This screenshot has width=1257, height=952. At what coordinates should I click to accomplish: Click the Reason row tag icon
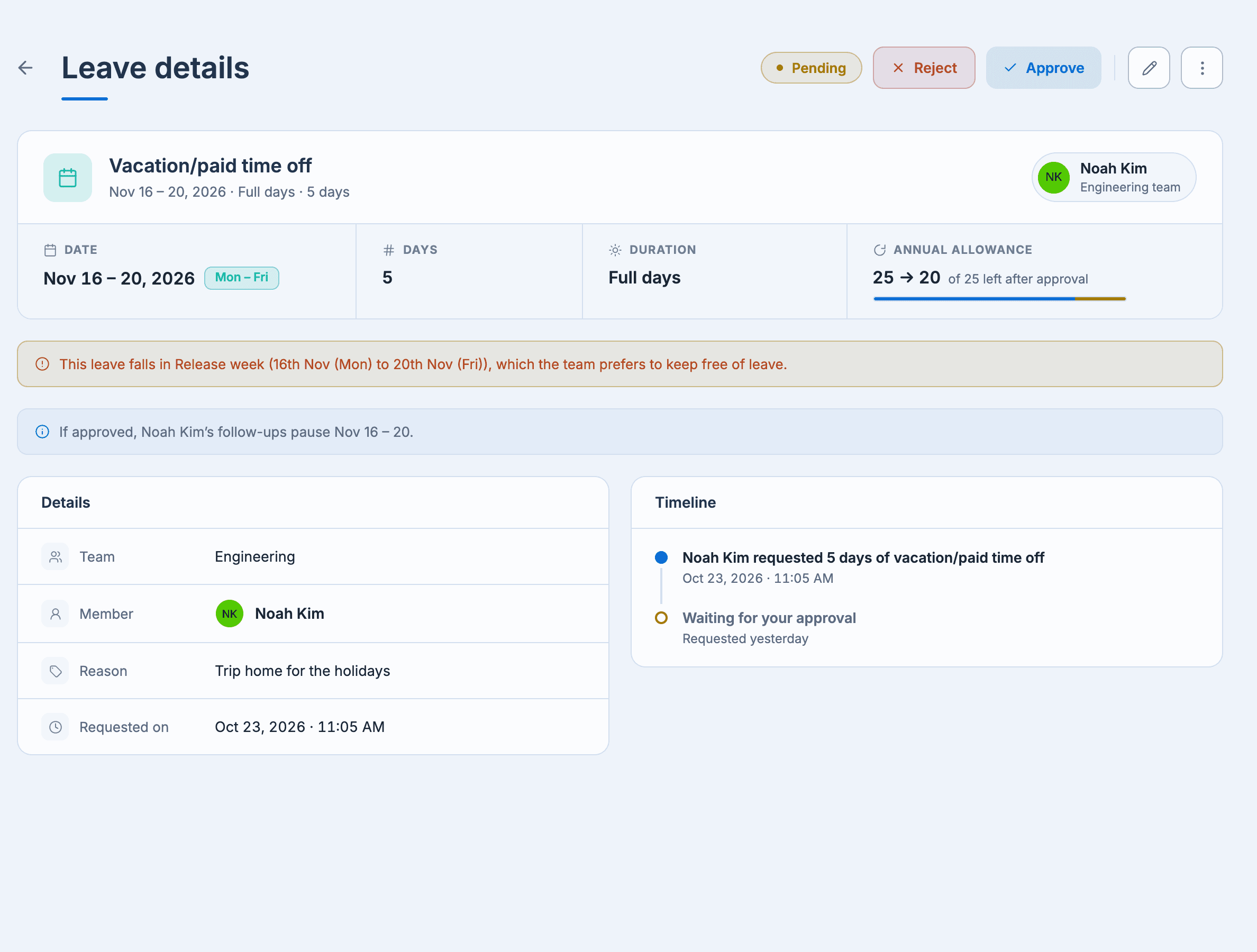pos(55,671)
